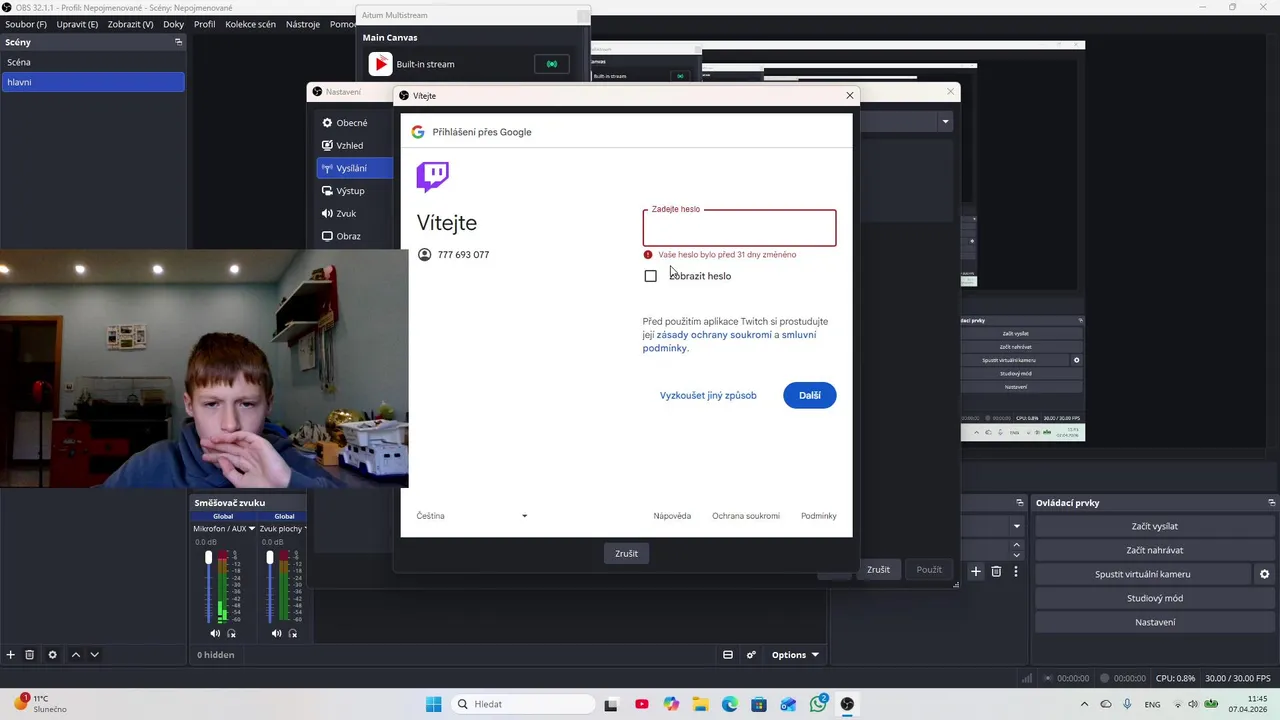Screen dimensions: 1280x720
Task: Click the Zadejte heslo password field
Action: click(x=739, y=228)
